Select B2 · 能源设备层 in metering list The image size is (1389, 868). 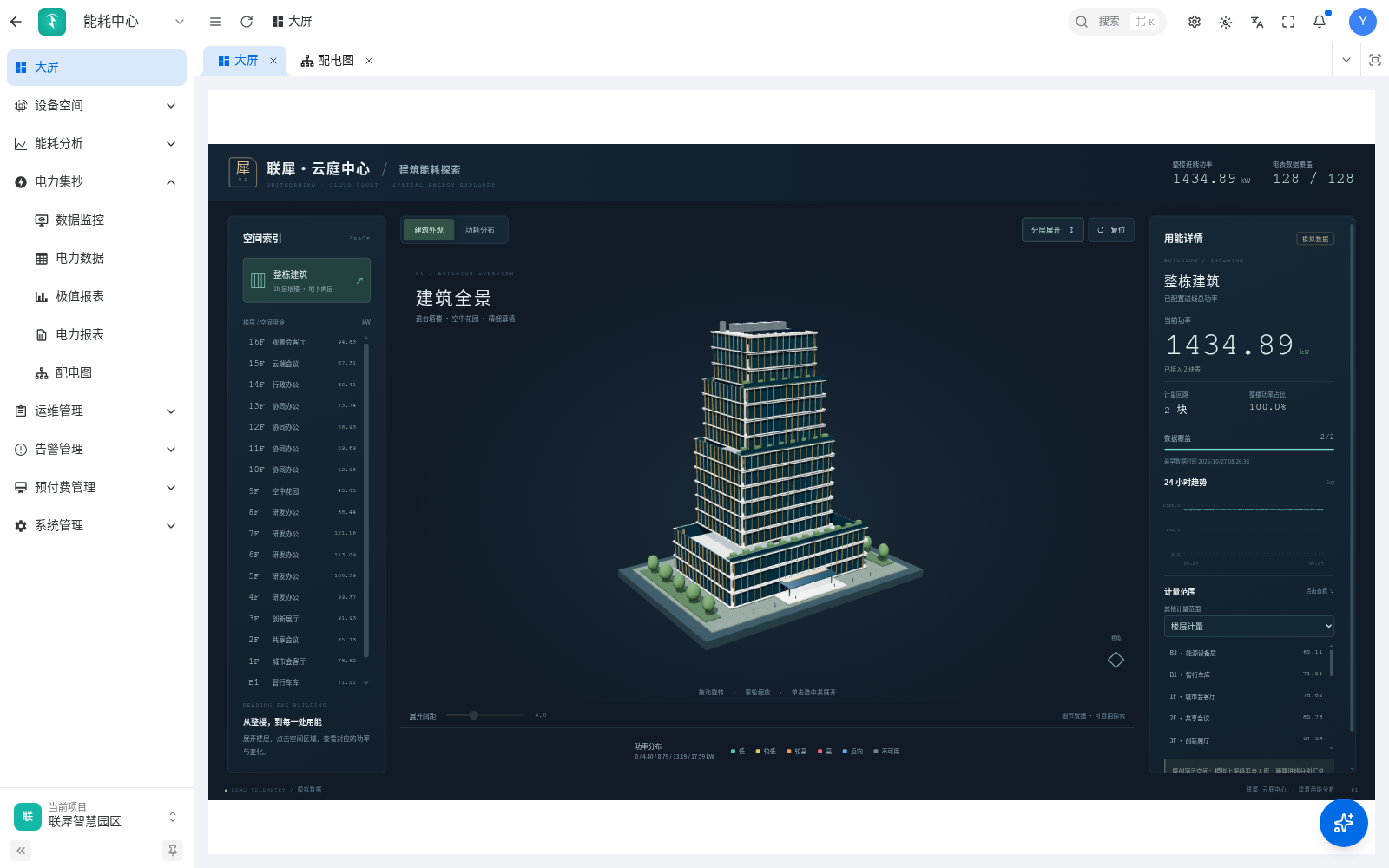[x=1246, y=653]
